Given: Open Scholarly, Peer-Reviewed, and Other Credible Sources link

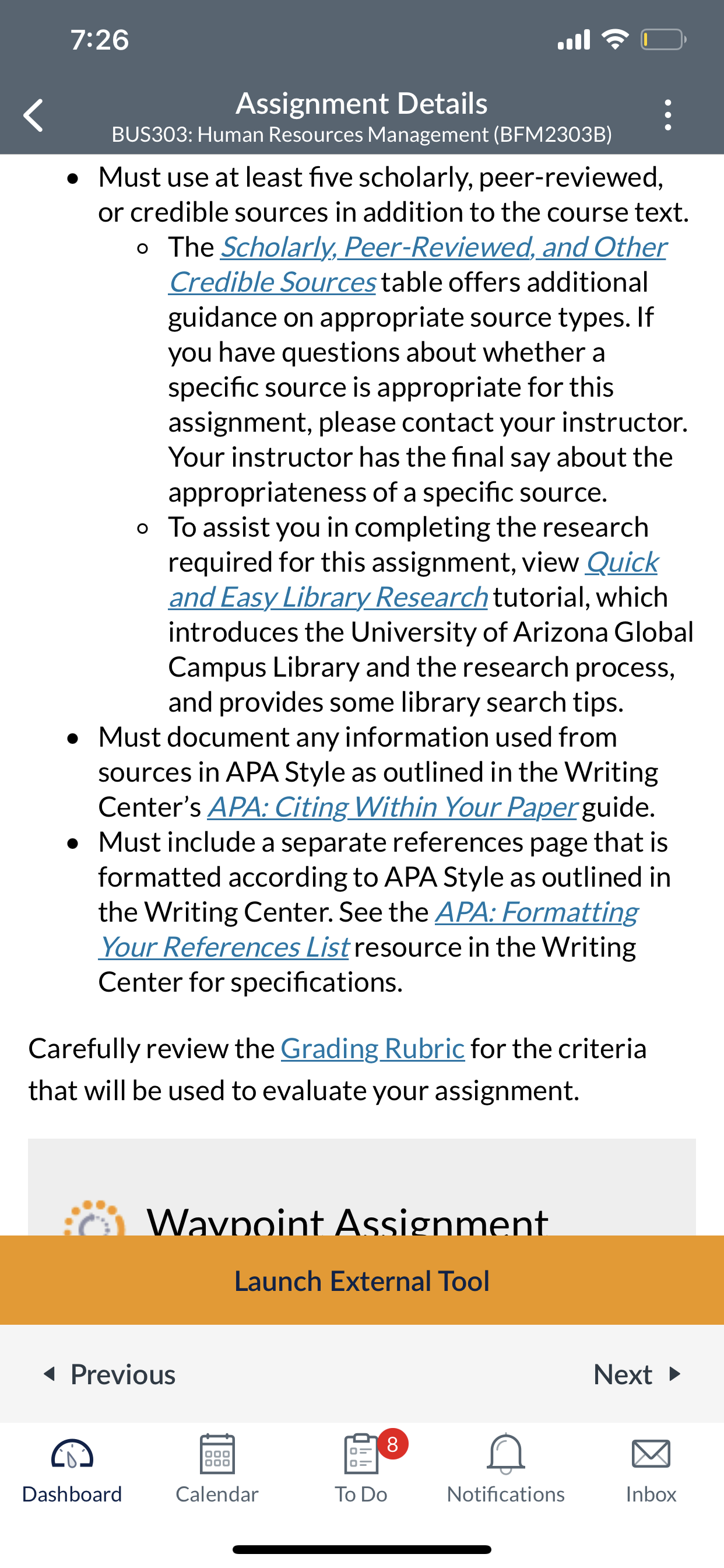Looking at the screenshot, I should tap(417, 264).
